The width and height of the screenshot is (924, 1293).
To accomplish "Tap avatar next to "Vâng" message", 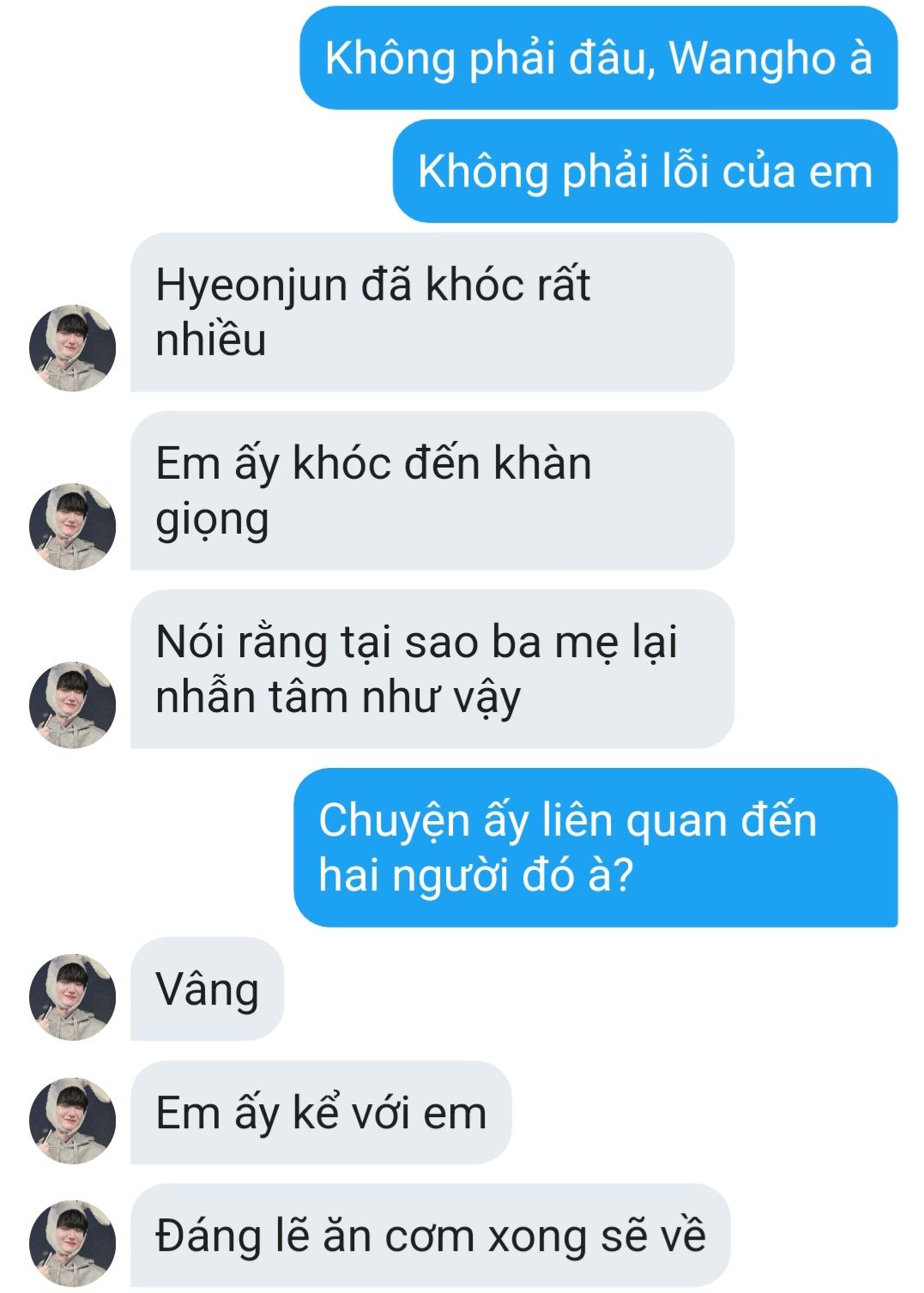I will pos(72,997).
